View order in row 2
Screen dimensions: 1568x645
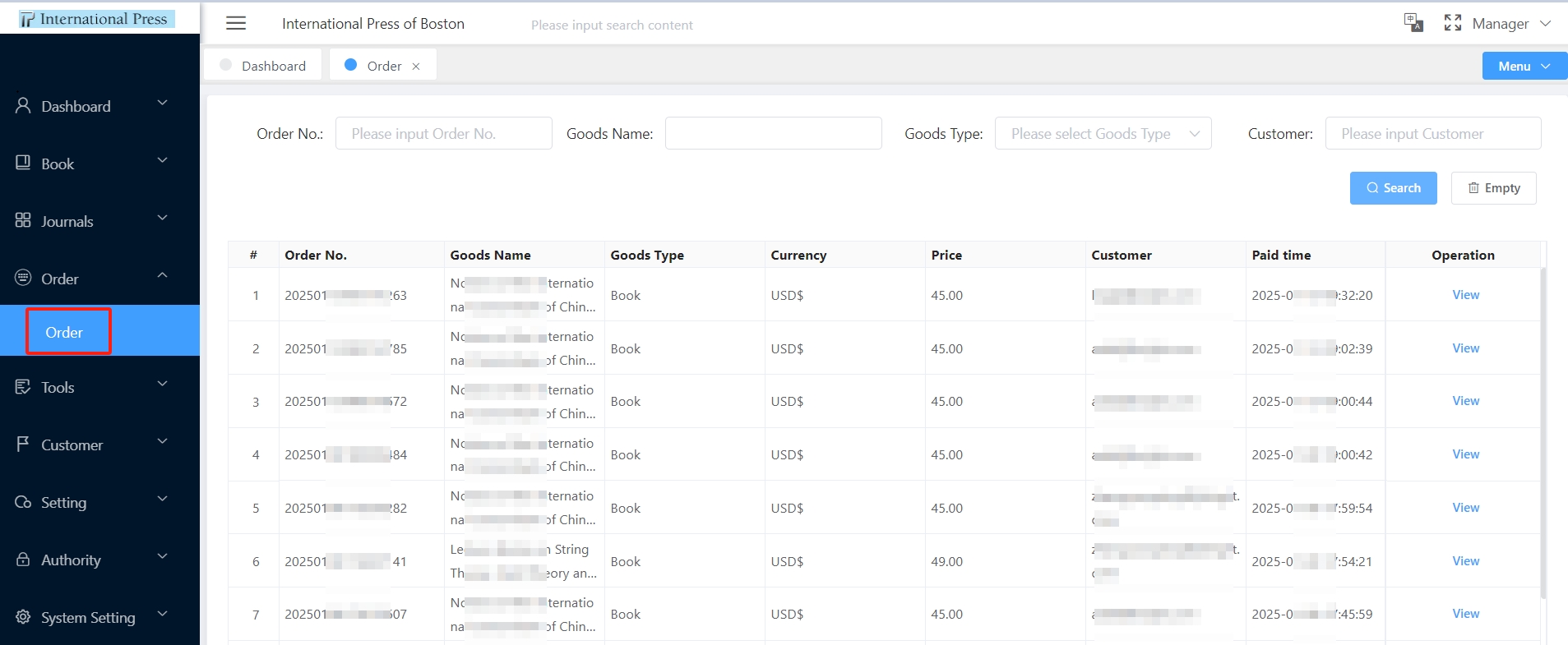1465,348
